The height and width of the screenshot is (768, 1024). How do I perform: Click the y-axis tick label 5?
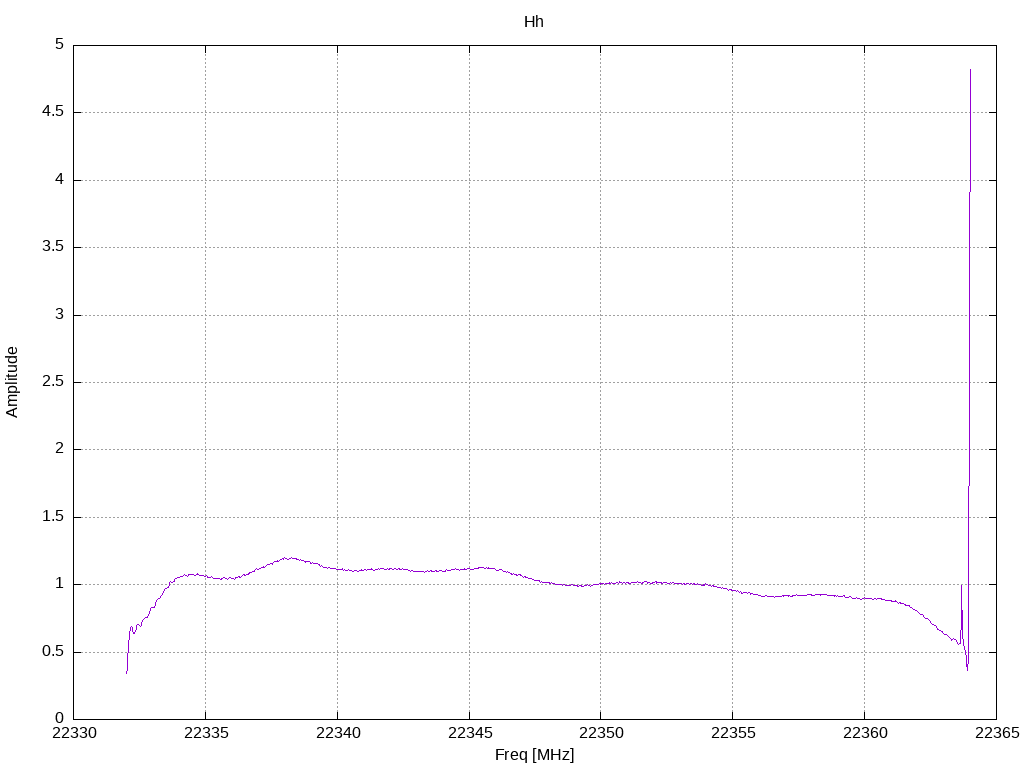tap(60, 44)
